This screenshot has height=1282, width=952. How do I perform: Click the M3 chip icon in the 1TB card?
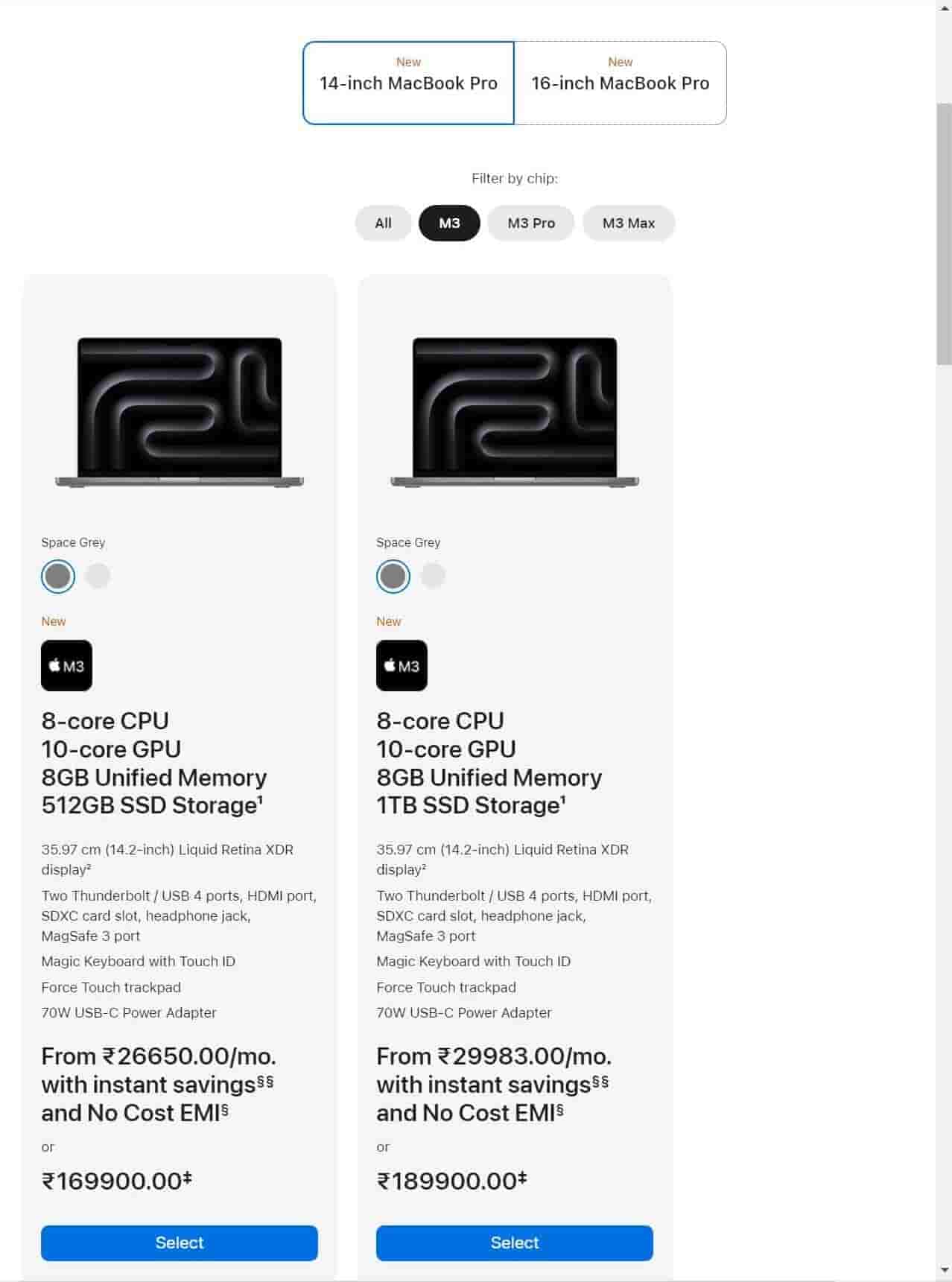(x=402, y=665)
